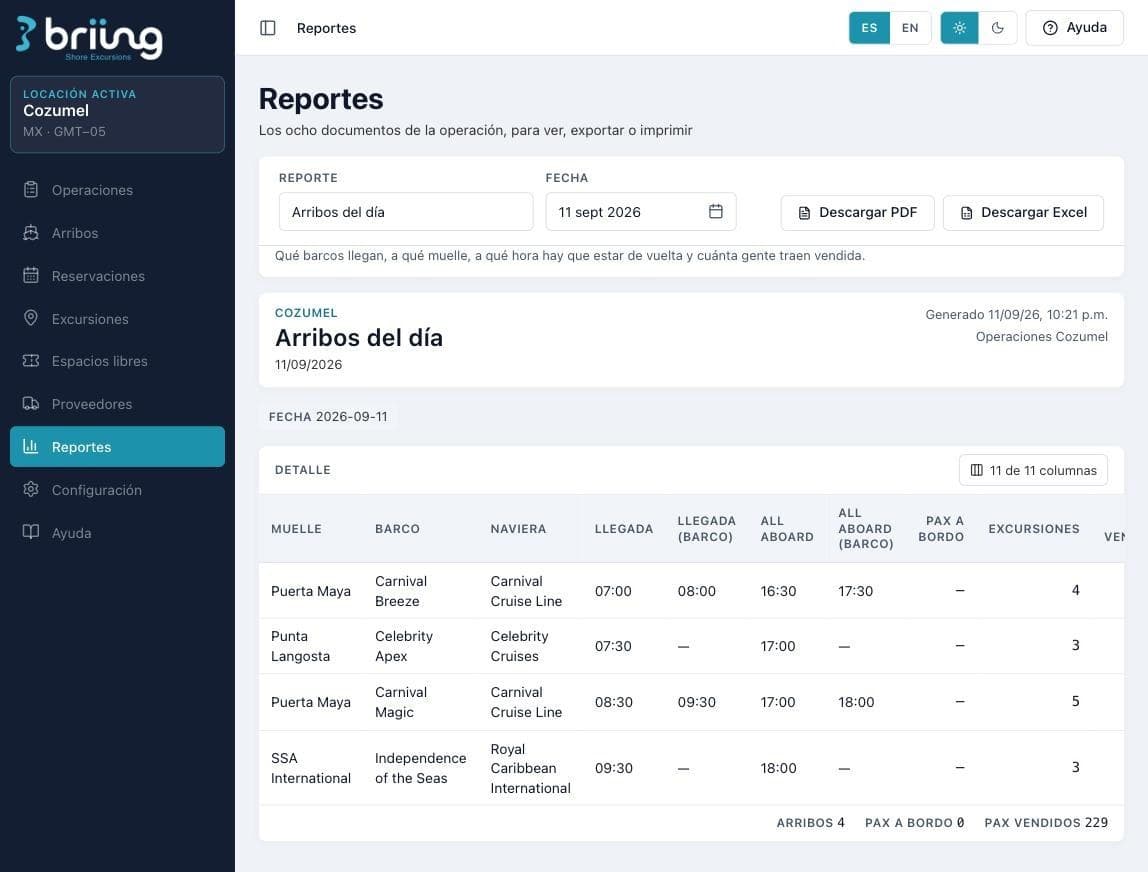Image resolution: width=1148 pixels, height=872 pixels.
Task: Toggle the sidebar panel icon
Action: tap(268, 28)
